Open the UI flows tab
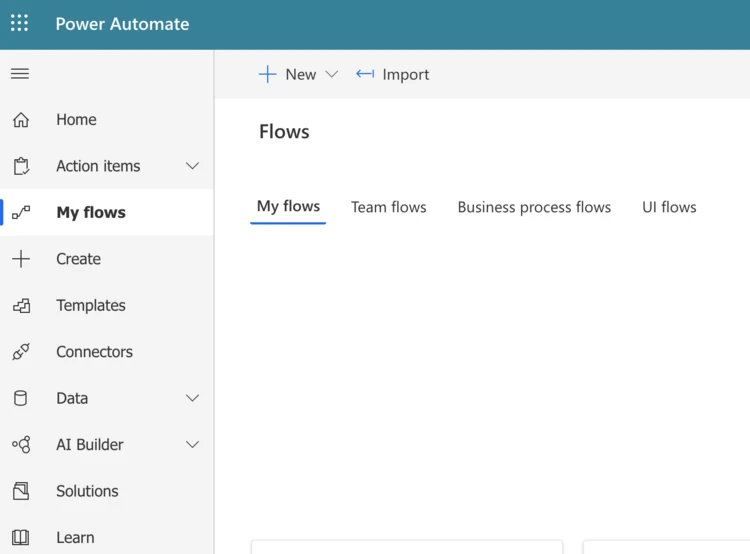 pos(669,207)
